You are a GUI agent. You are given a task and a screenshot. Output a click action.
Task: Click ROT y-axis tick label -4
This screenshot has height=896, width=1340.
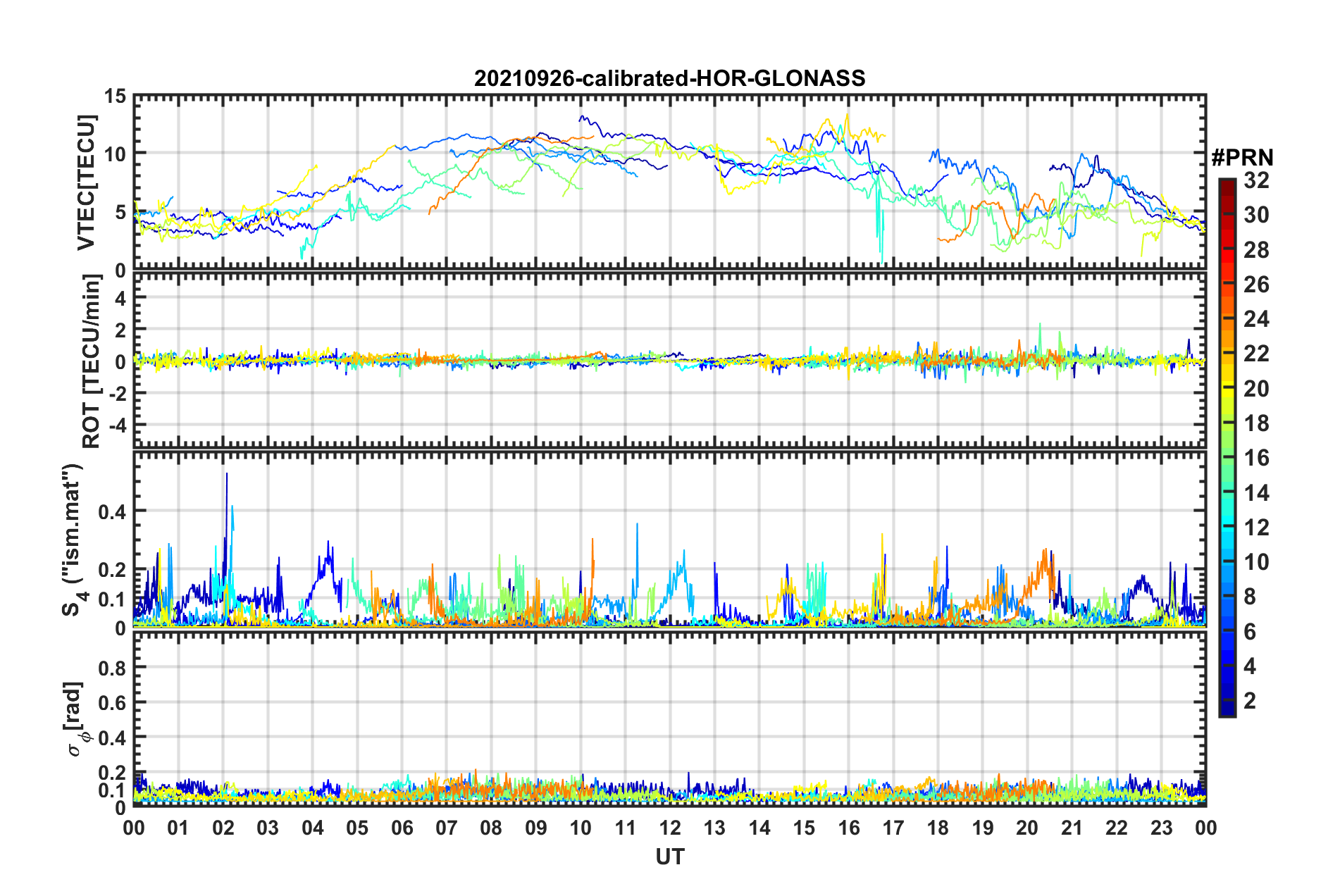(116, 425)
